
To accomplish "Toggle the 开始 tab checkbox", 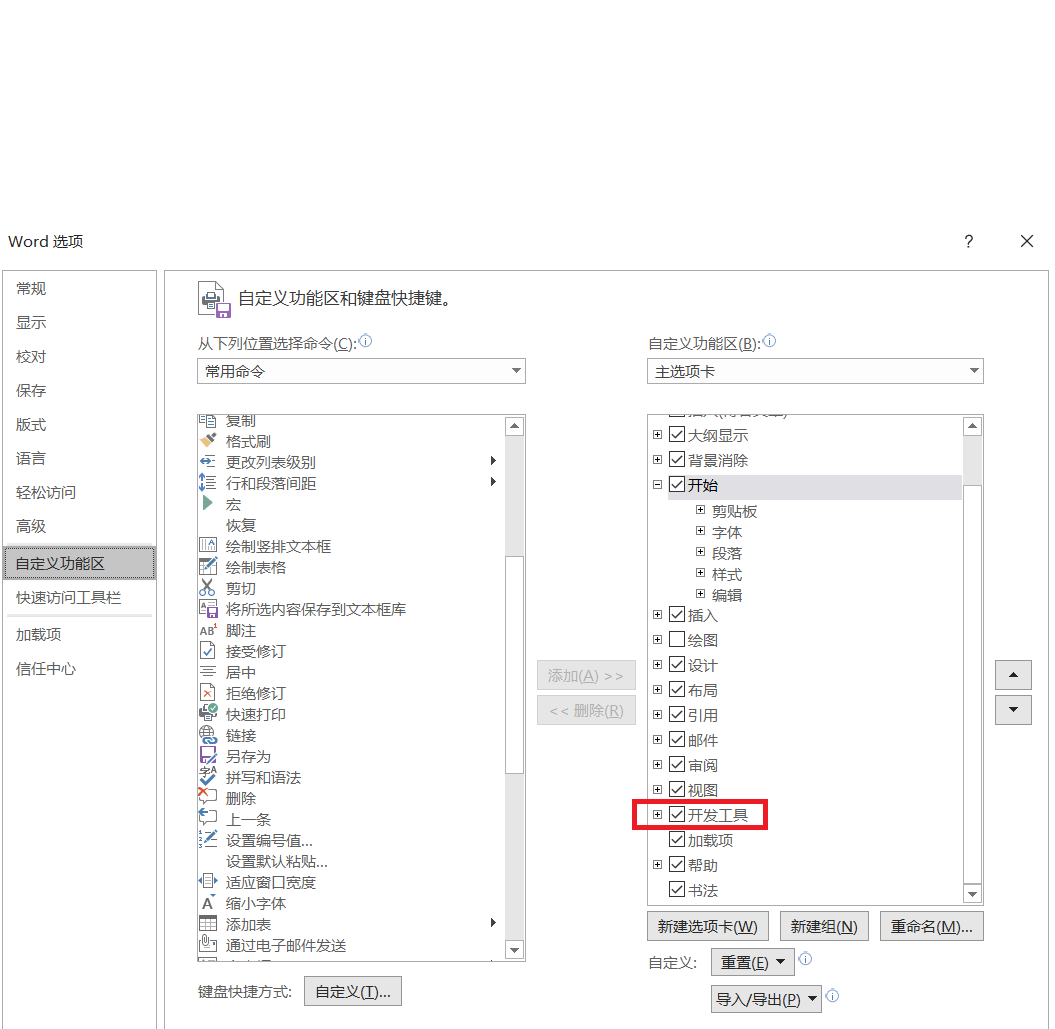I will pos(677,485).
